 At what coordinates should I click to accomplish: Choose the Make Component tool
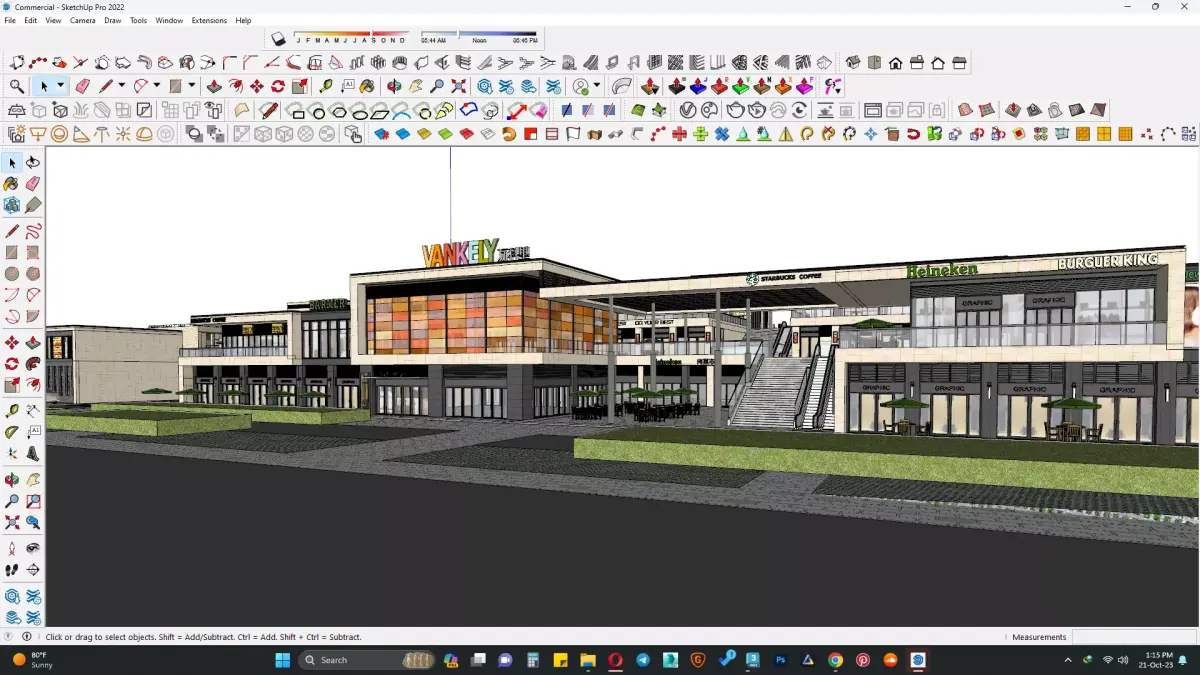(x=12, y=206)
